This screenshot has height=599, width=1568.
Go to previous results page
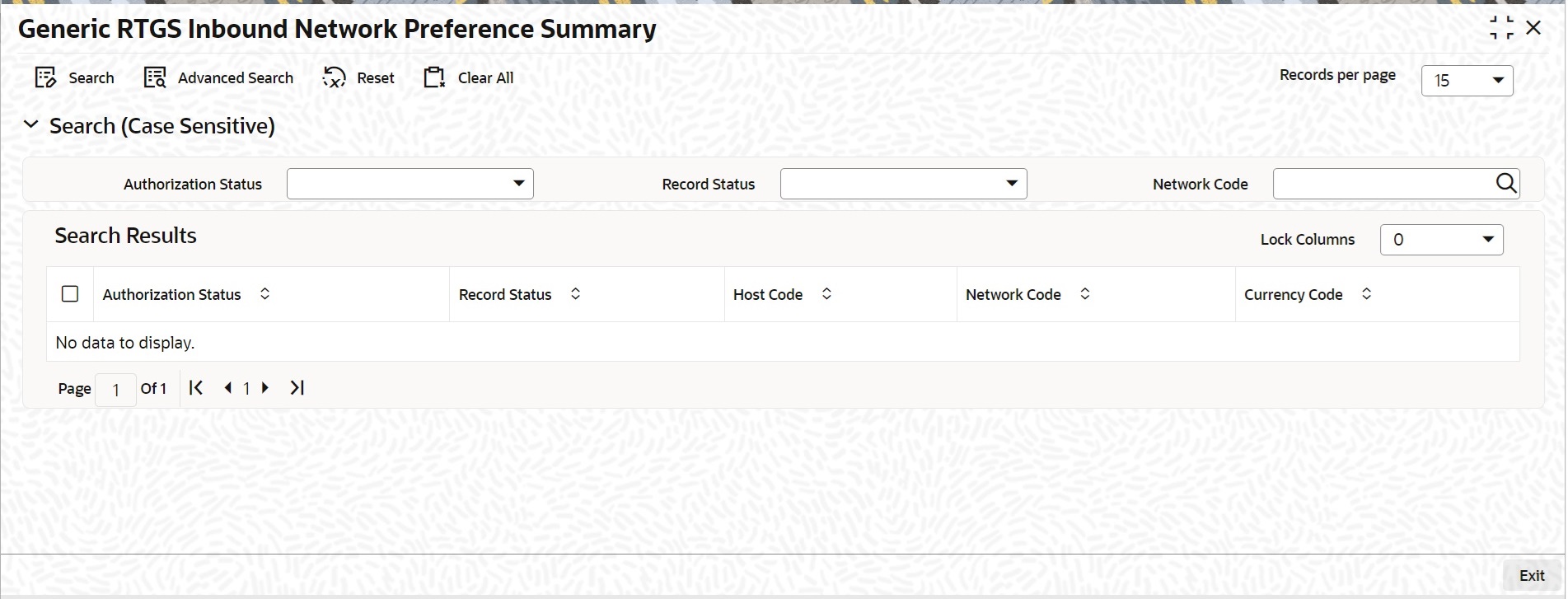[x=227, y=388]
